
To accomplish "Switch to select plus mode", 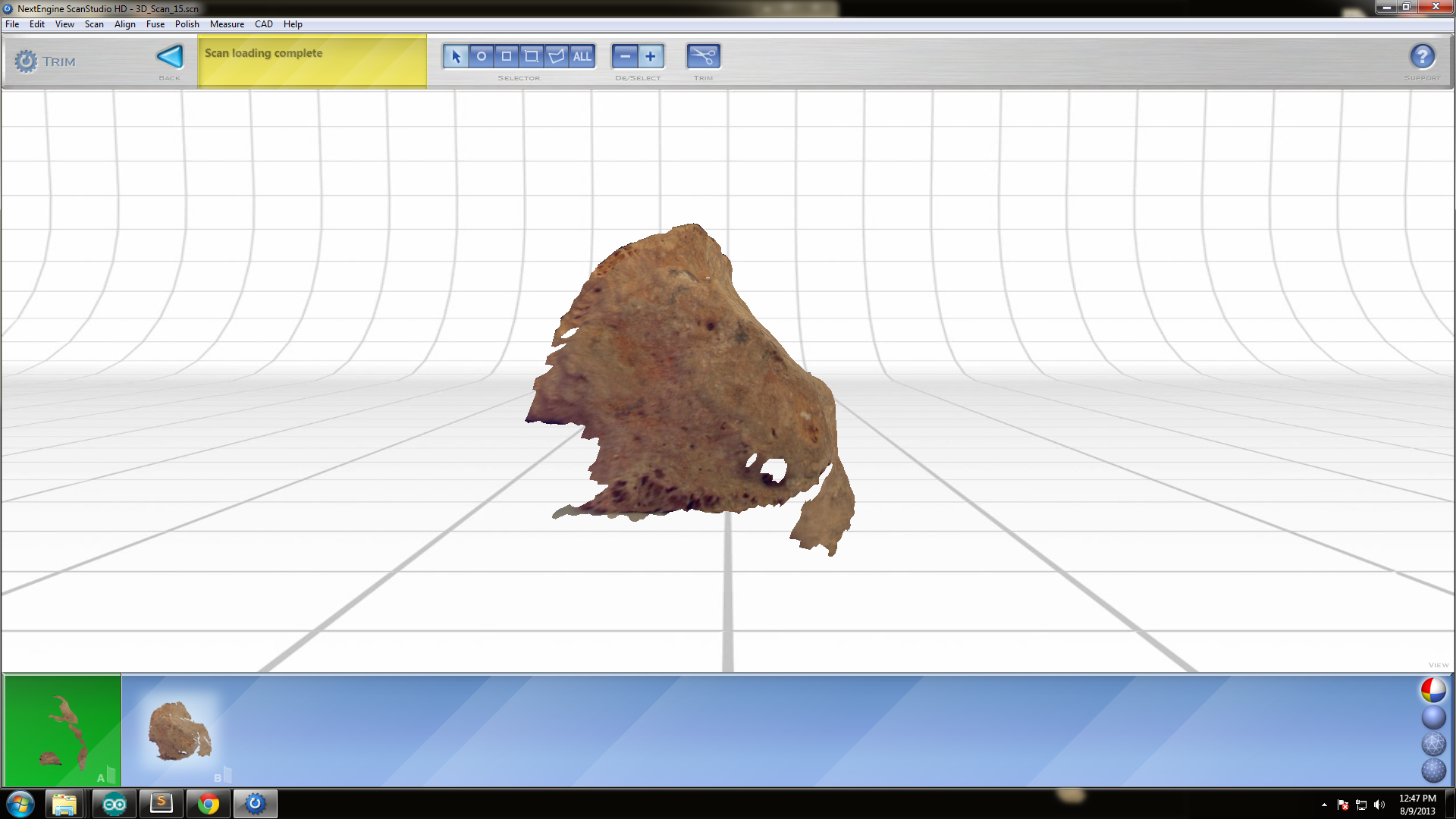I will coord(651,56).
